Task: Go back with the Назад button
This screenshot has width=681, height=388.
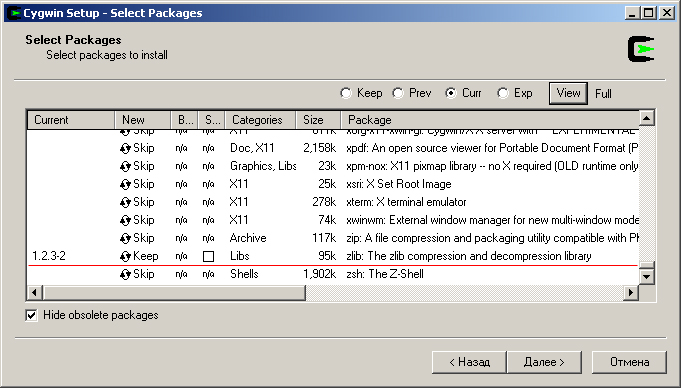Action: 469,362
